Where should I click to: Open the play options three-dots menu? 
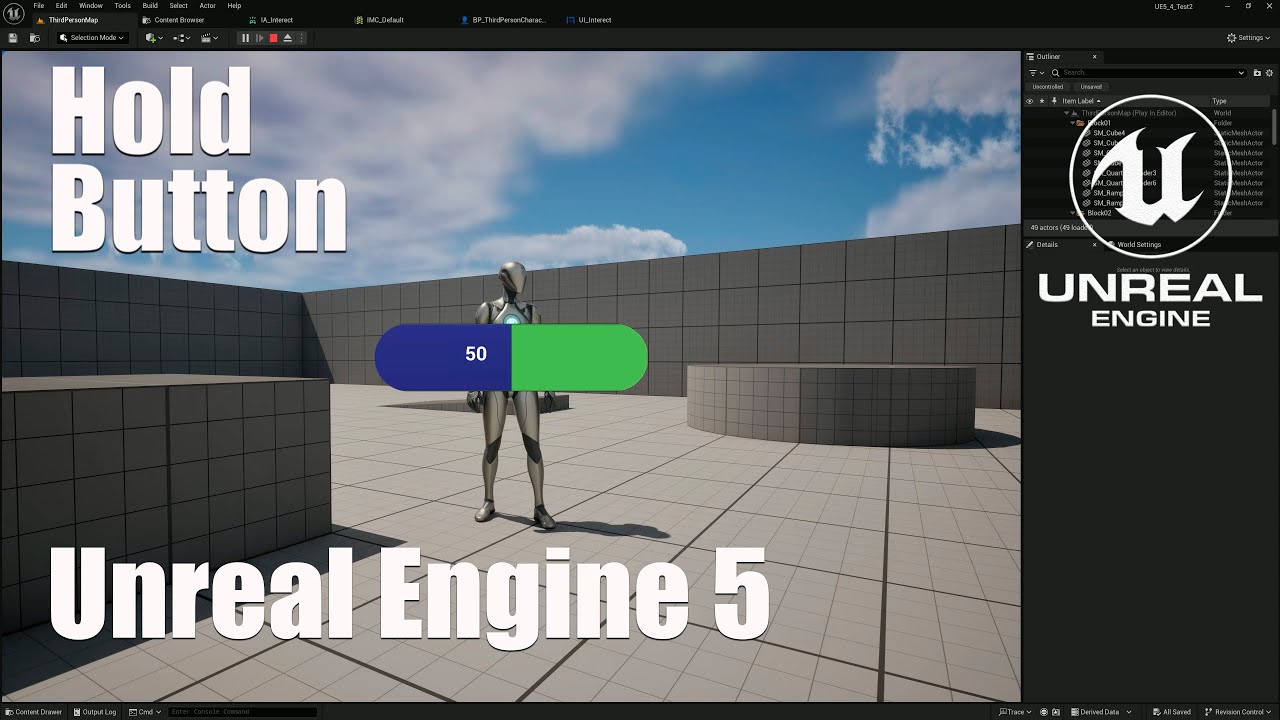tap(301, 38)
